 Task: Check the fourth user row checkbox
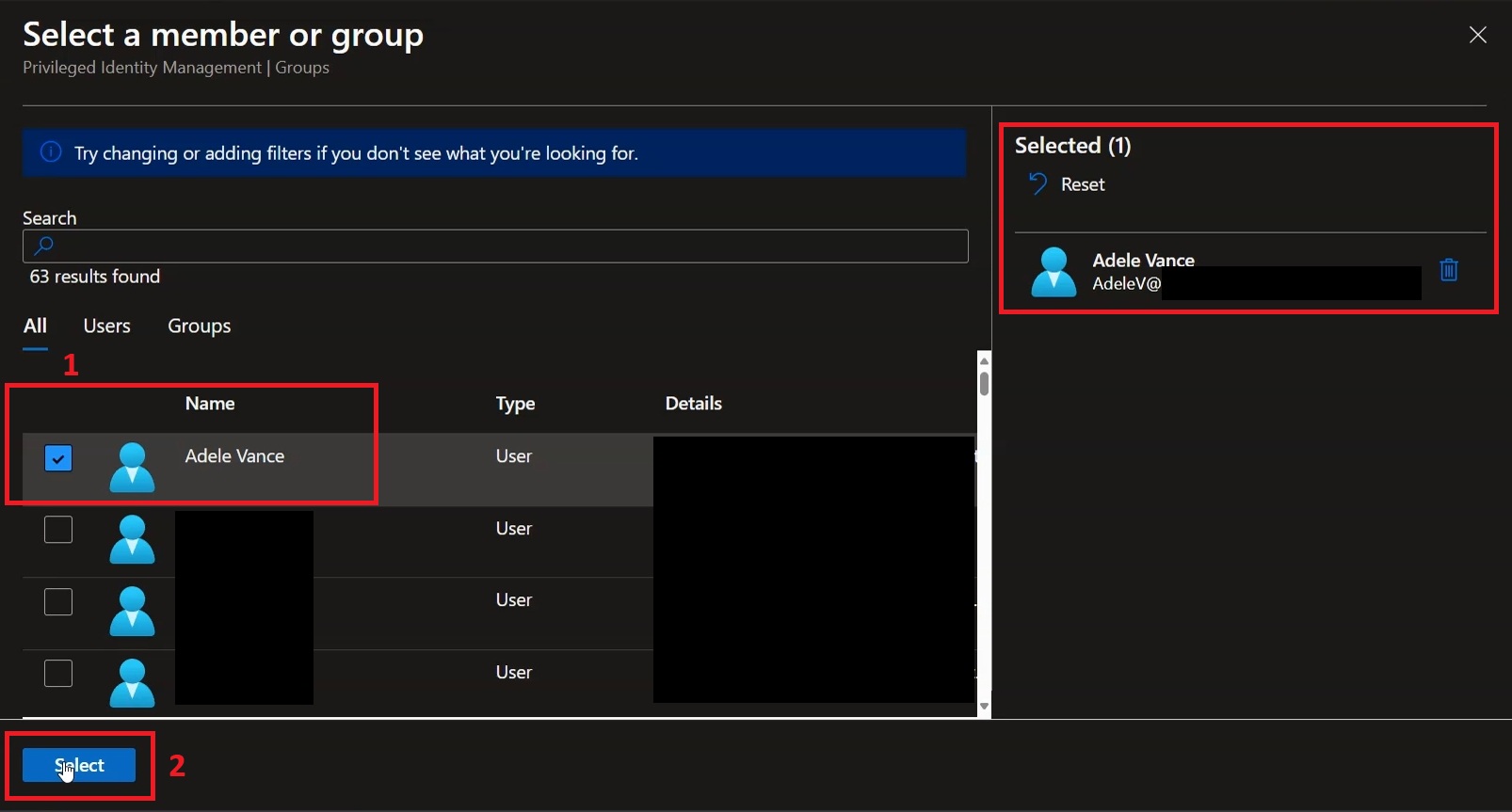[x=58, y=673]
